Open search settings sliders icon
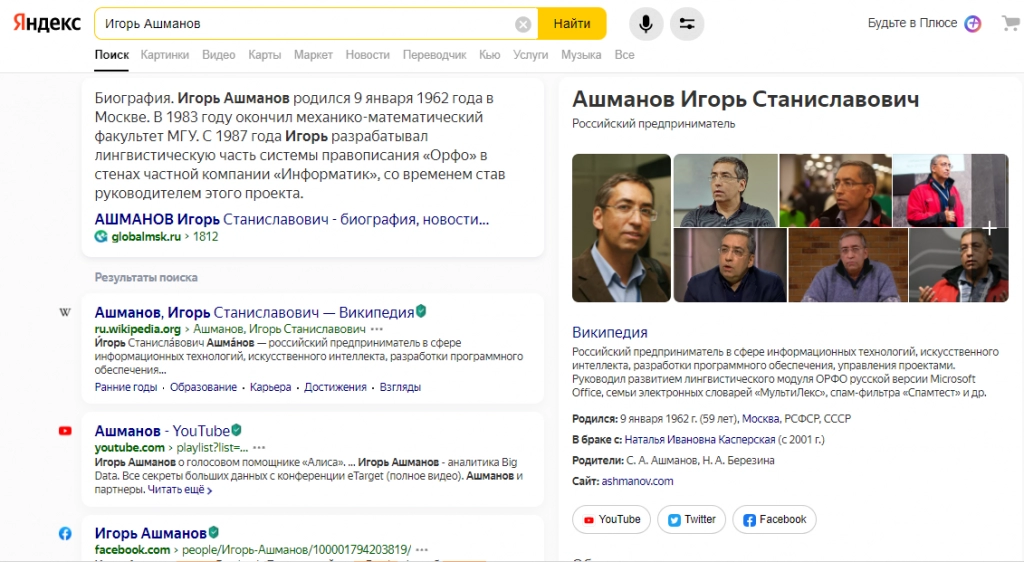The width and height of the screenshot is (1024, 562). pyautogui.click(x=687, y=23)
